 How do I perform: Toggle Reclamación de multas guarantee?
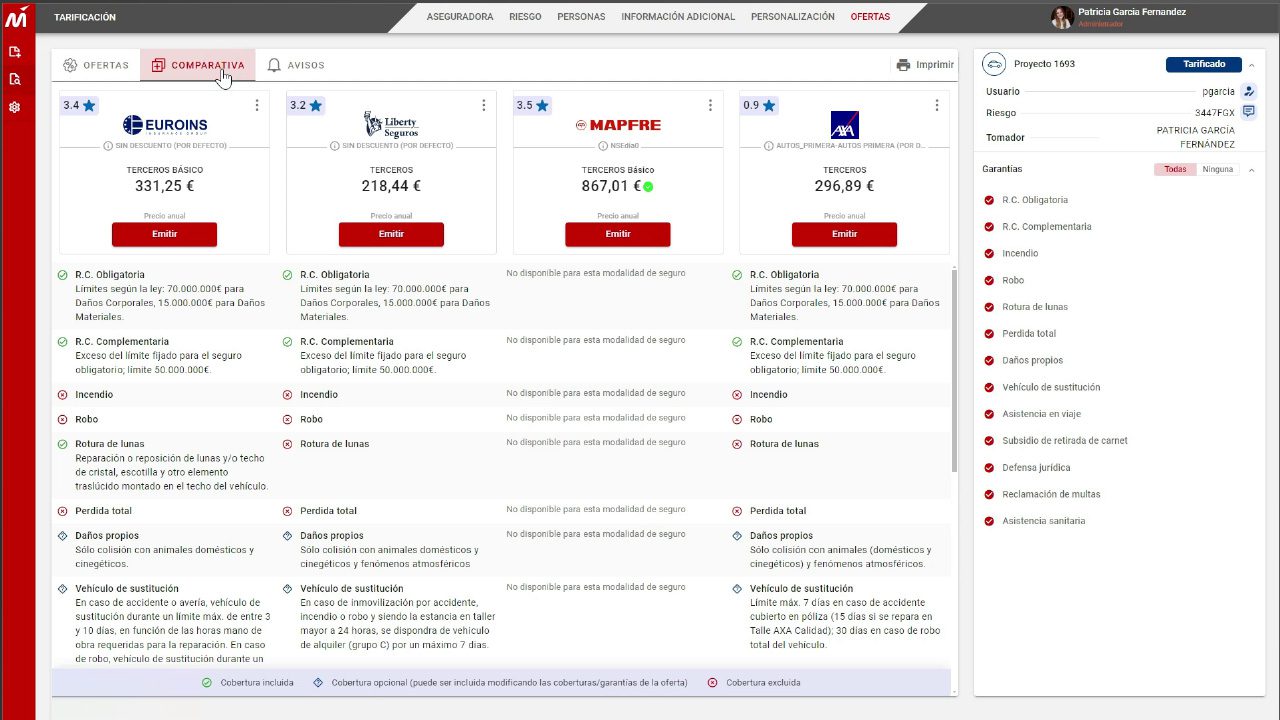pyautogui.click(x=989, y=494)
